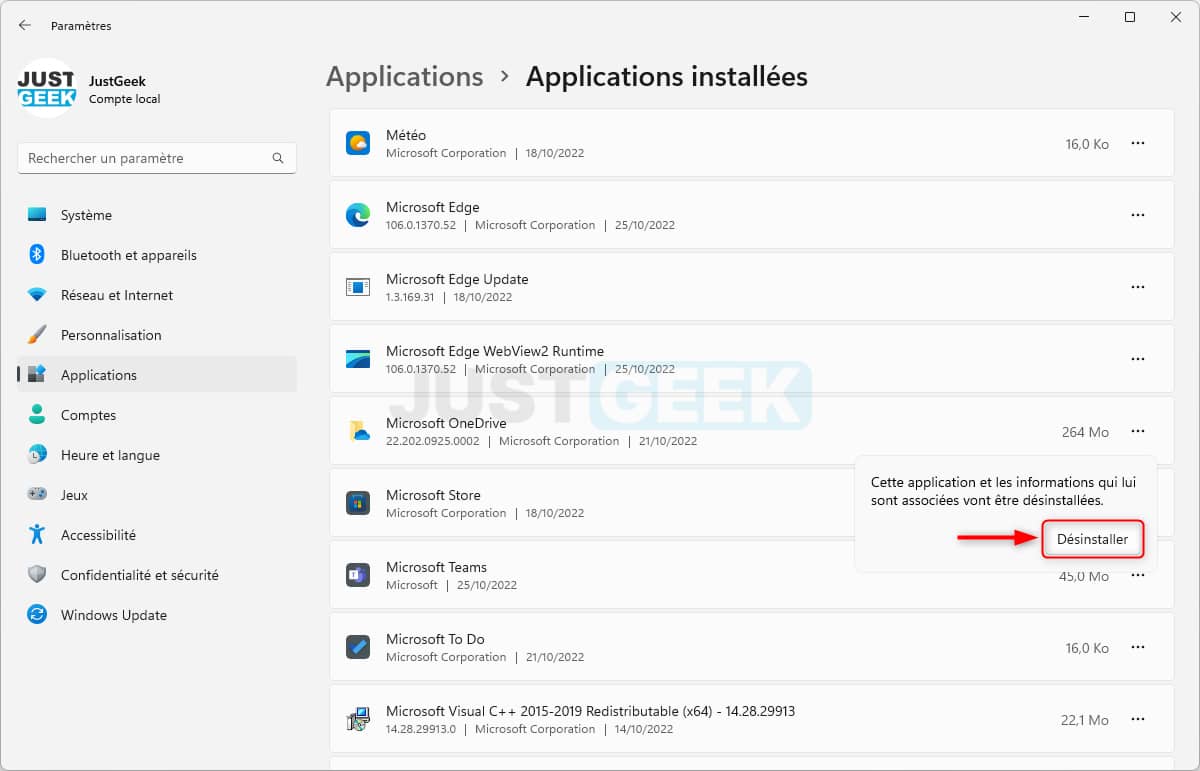Open the three-dot menu for Microsoft Teams
The image size is (1200, 771).
click(x=1138, y=576)
